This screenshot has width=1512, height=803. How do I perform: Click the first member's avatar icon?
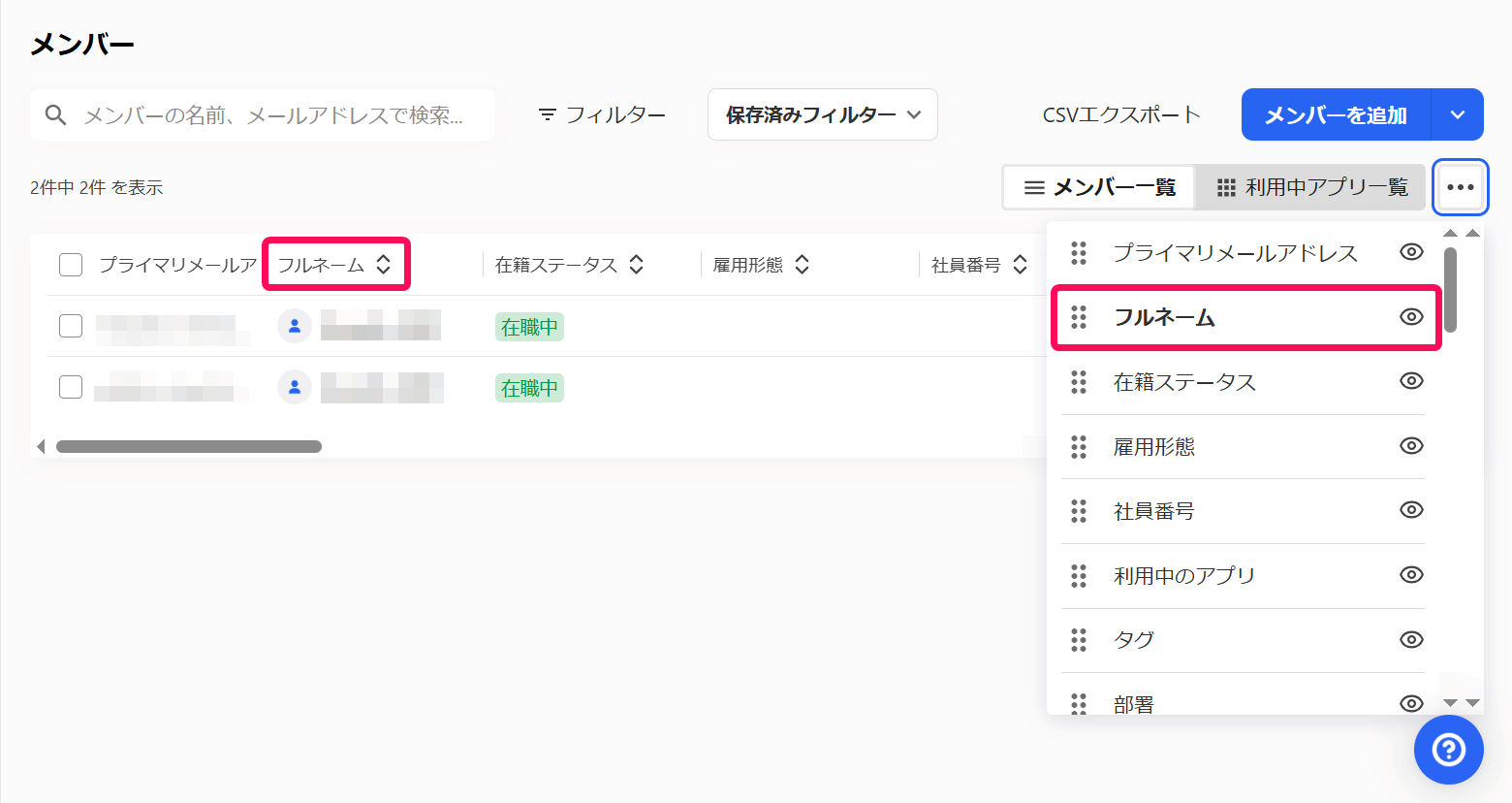(x=295, y=327)
